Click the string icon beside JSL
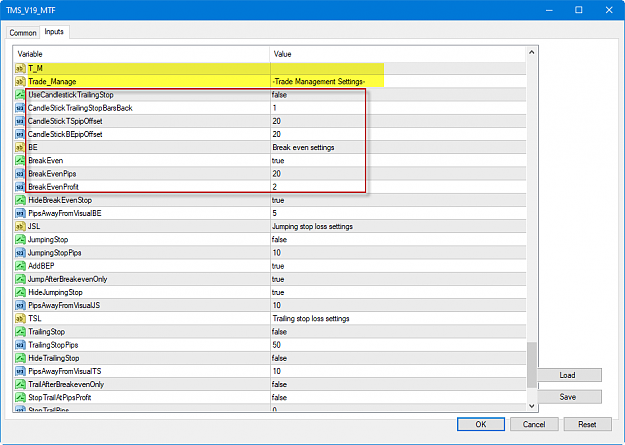Image resolution: width=625 pixels, height=445 pixels. tap(20, 226)
